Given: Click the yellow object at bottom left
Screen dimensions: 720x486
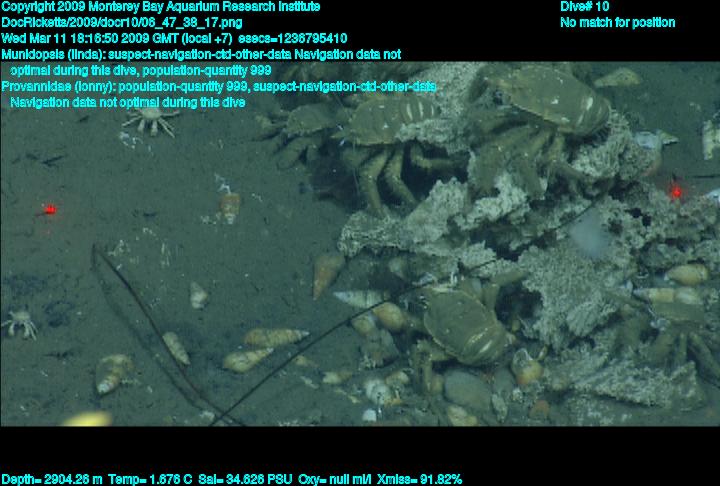Looking at the screenshot, I should (90, 418).
